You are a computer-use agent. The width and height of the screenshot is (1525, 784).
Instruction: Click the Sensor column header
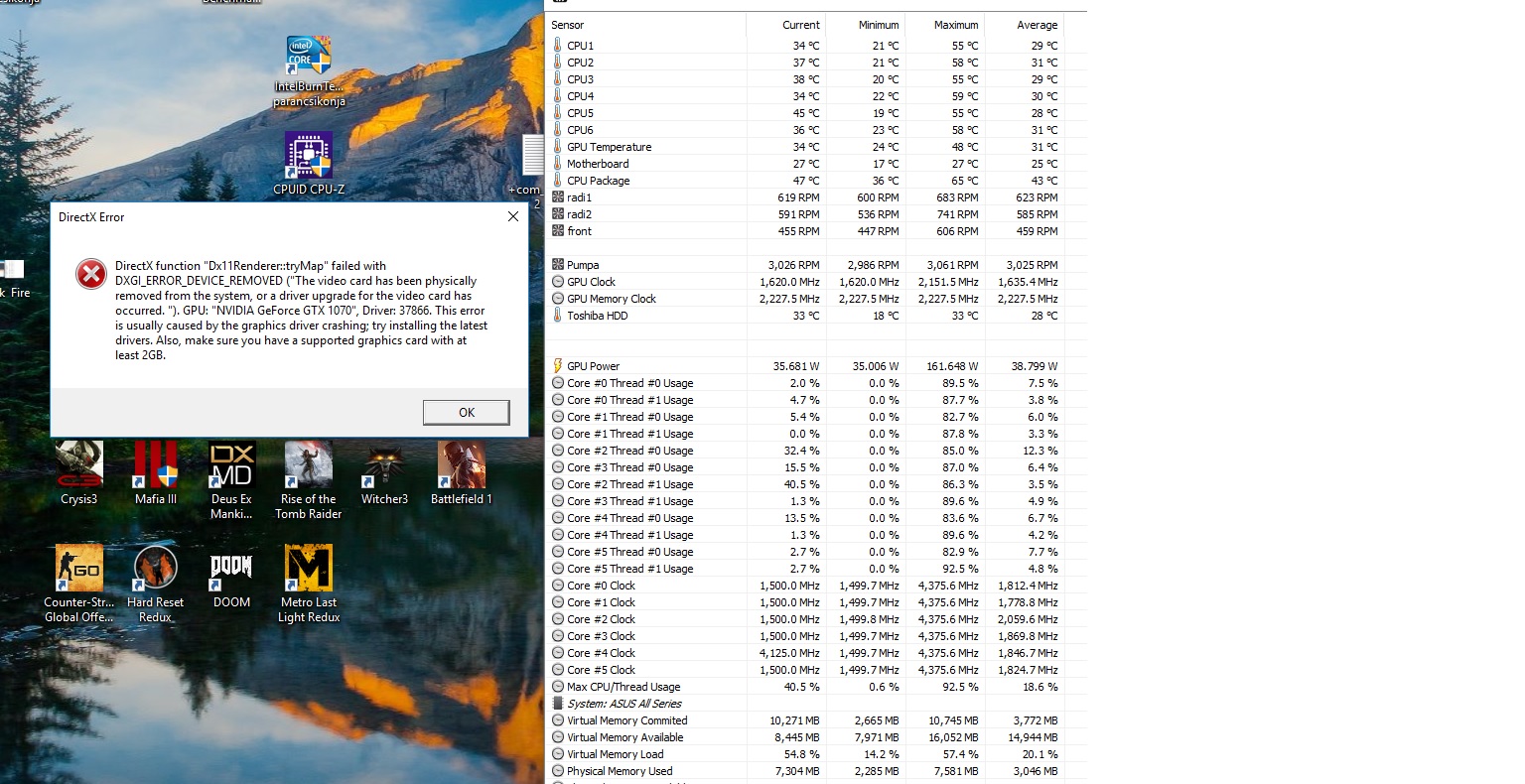(x=646, y=25)
